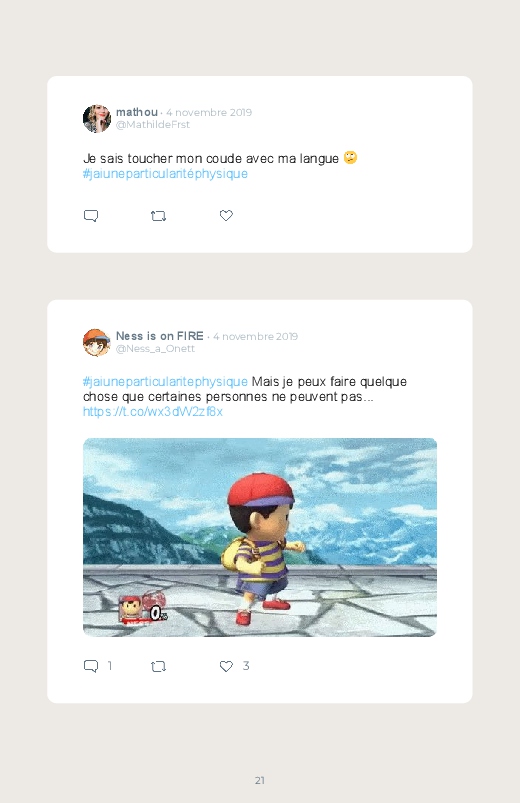Click the retweet icon on mathou's tweet
The height and width of the screenshot is (803, 520).
158,216
